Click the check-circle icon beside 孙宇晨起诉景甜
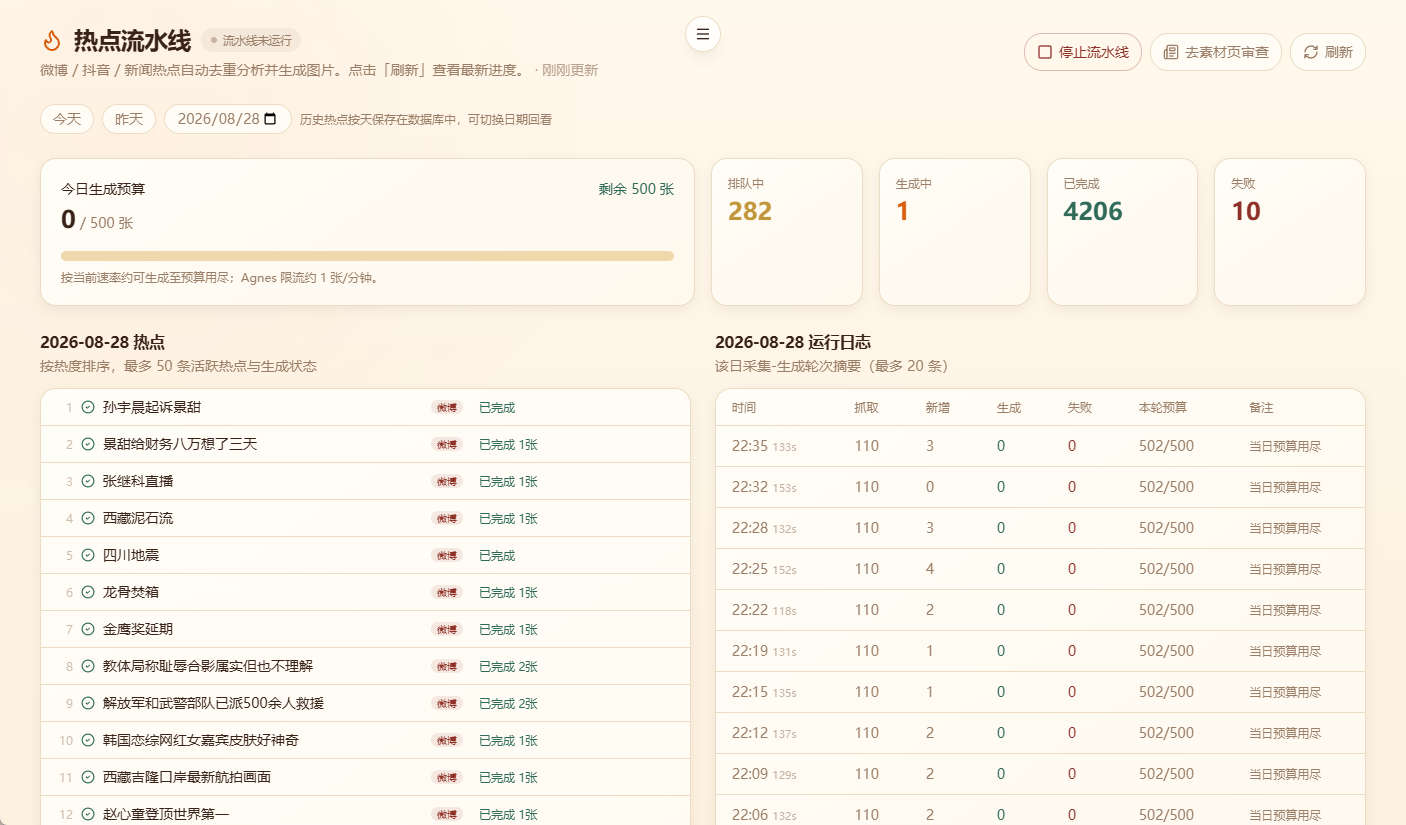 tap(88, 407)
